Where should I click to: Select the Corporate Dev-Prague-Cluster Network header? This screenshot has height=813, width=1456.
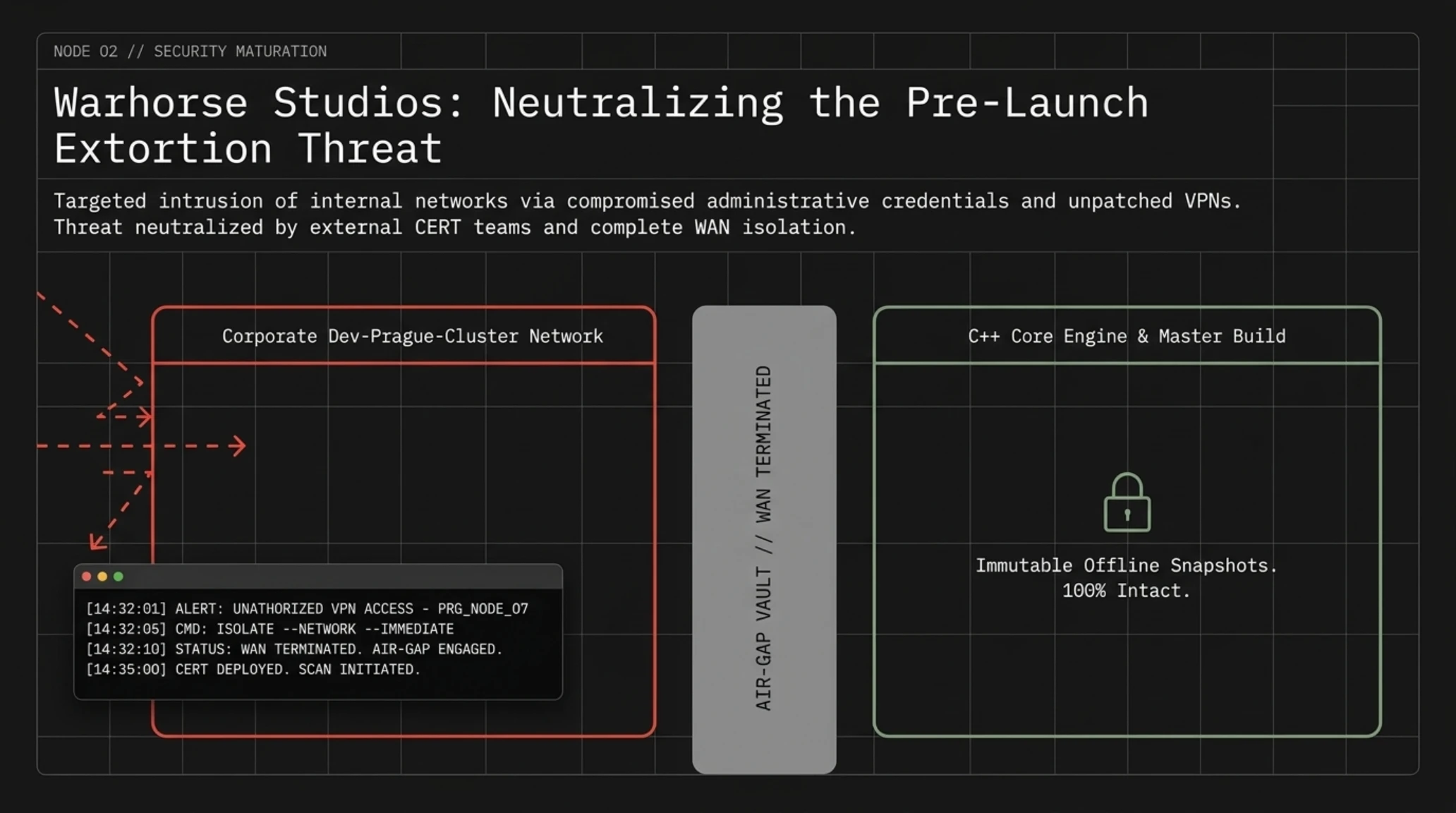point(413,336)
